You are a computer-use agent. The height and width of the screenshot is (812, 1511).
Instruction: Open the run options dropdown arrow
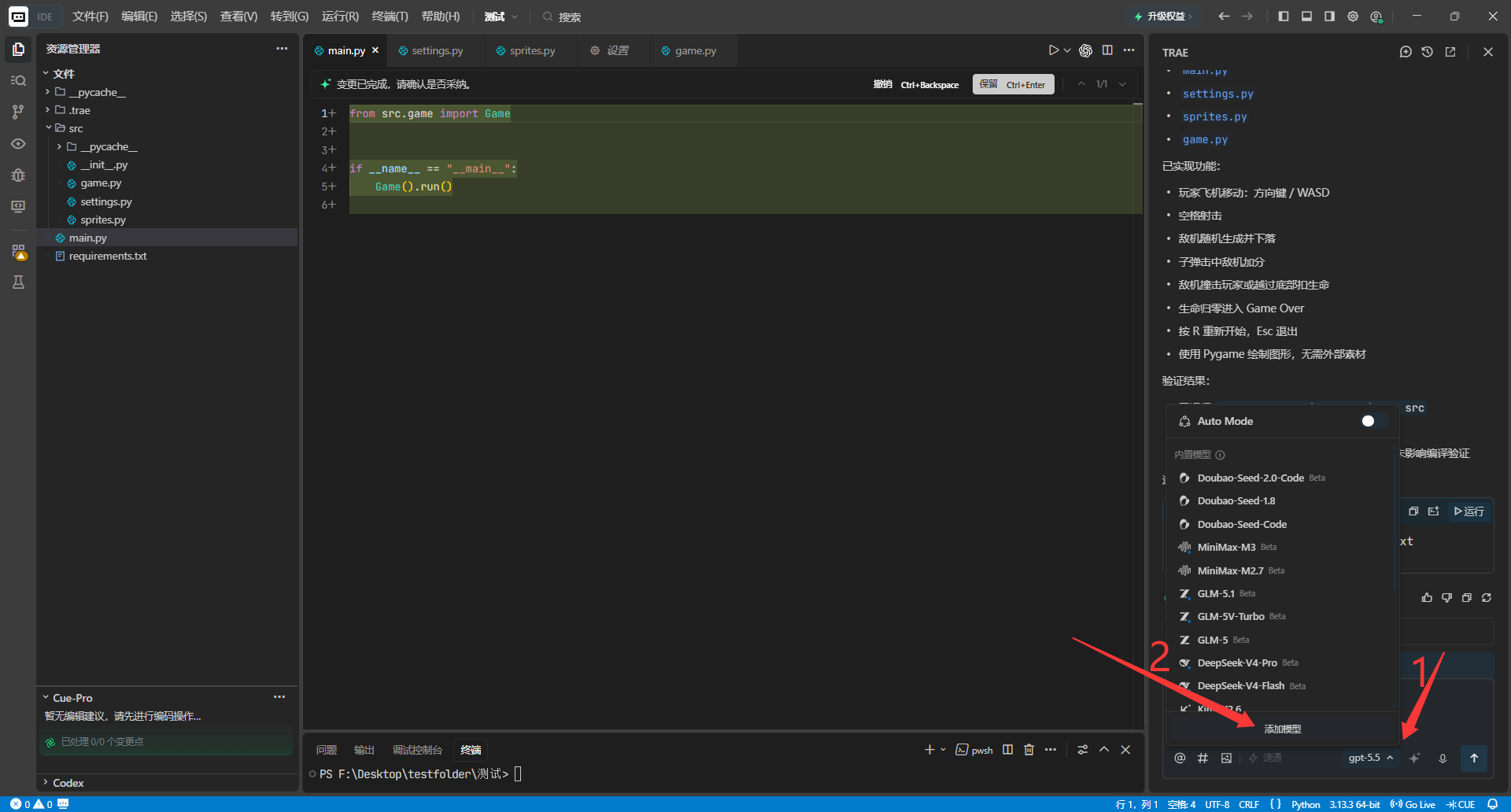coord(1067,50)
